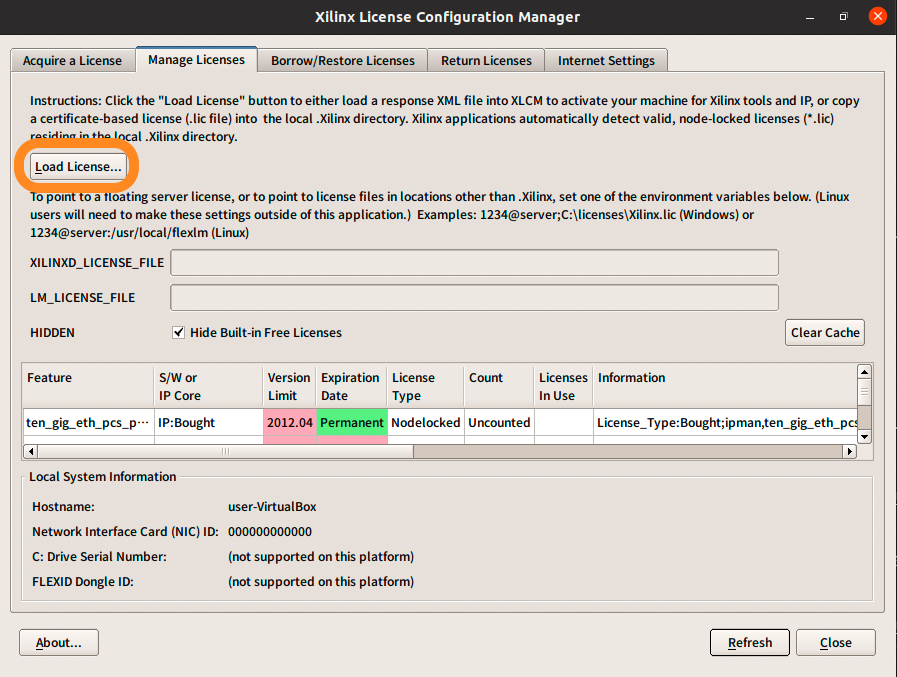Viewport: 897px width, 677px height.
Task: Click the S/W or IP Core column header
Action: click(x=208, y=386)
